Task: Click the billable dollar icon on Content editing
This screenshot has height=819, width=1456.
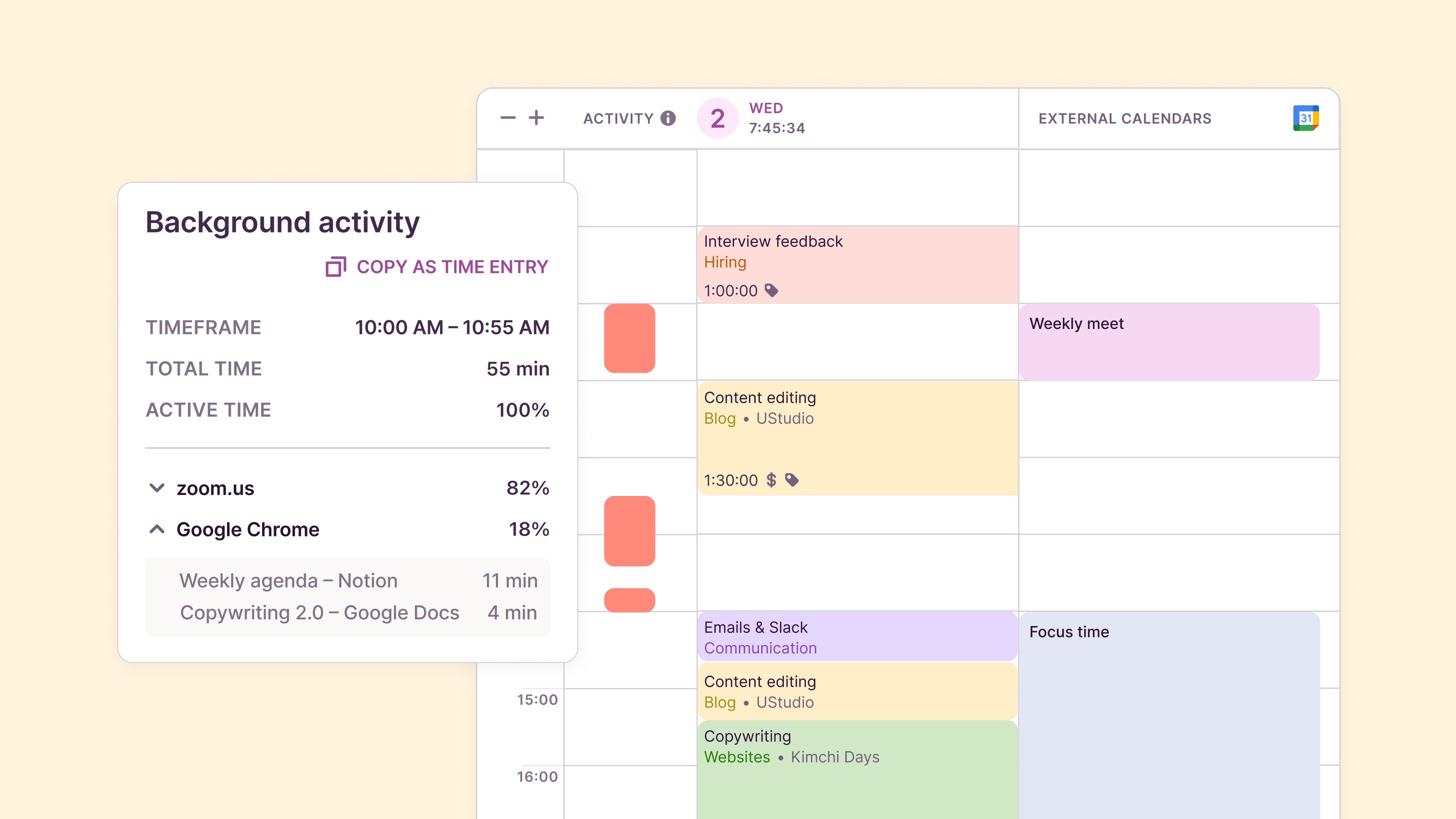Action: [771, 480]
